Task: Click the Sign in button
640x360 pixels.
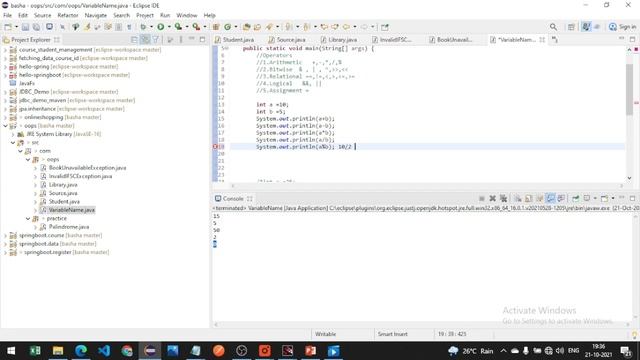Action: (622, 27)
